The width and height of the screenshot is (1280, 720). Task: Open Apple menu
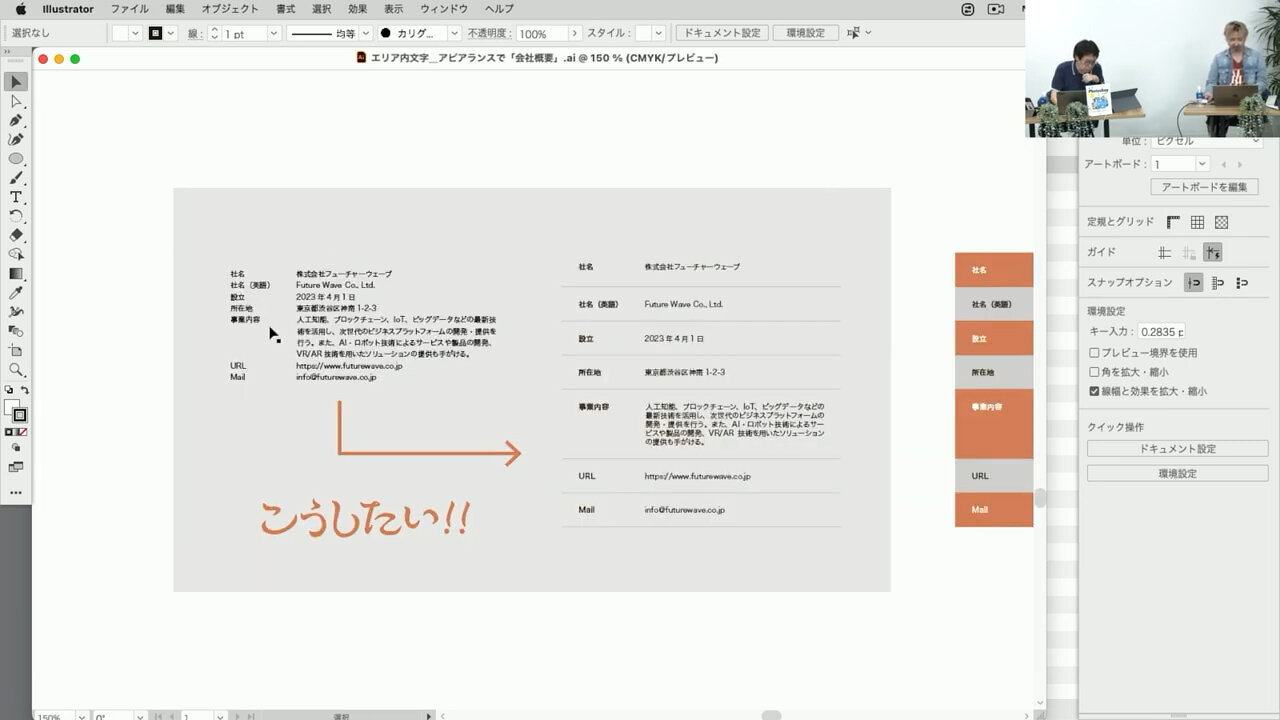(x=20, y=9)
